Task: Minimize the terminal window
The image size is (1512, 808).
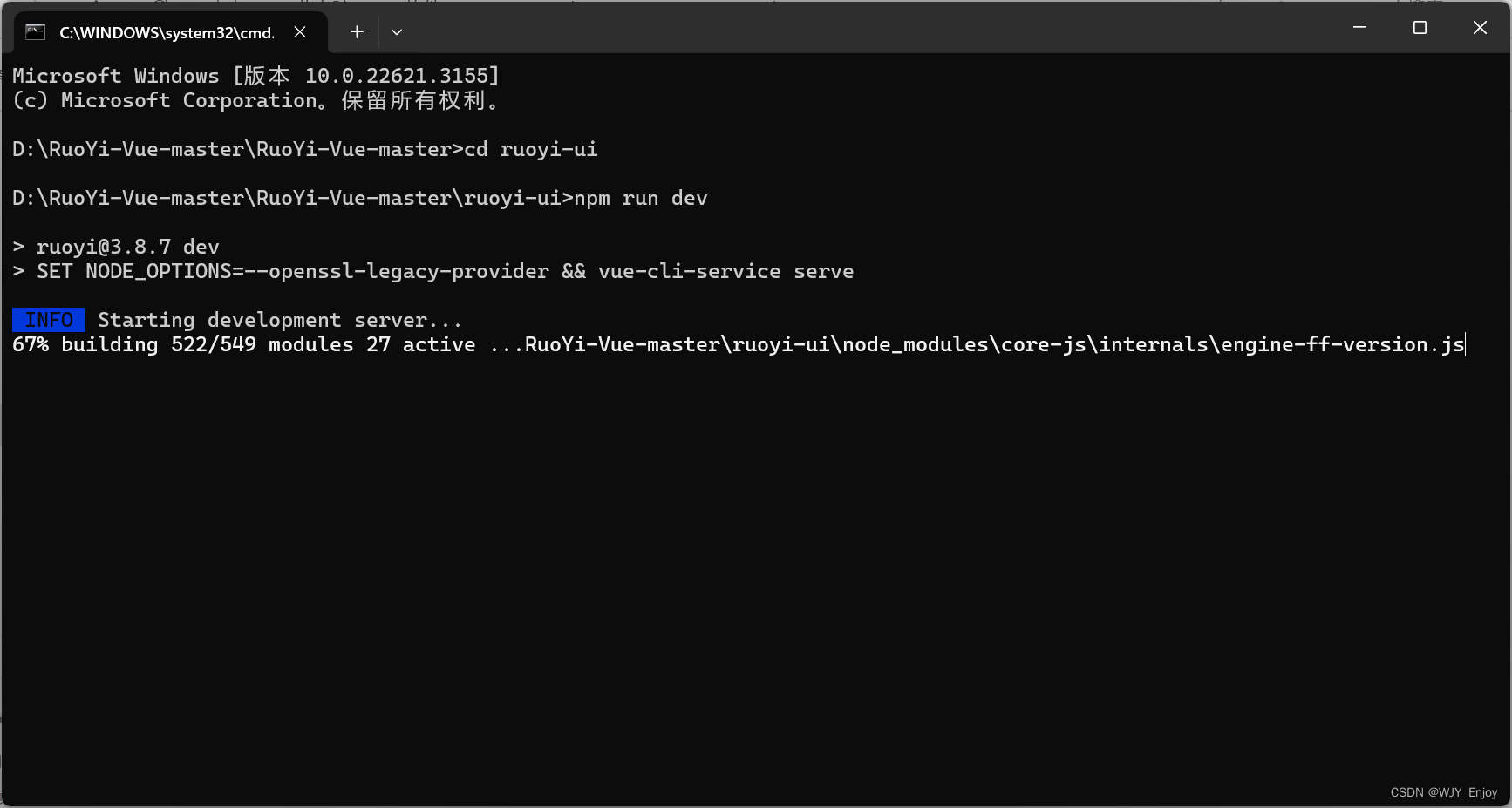Action: [1359, 28]
